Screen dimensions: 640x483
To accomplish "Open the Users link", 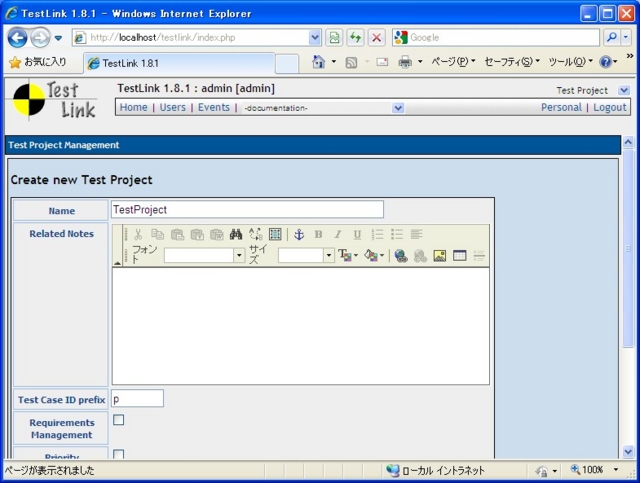I will tap(172, 107).
